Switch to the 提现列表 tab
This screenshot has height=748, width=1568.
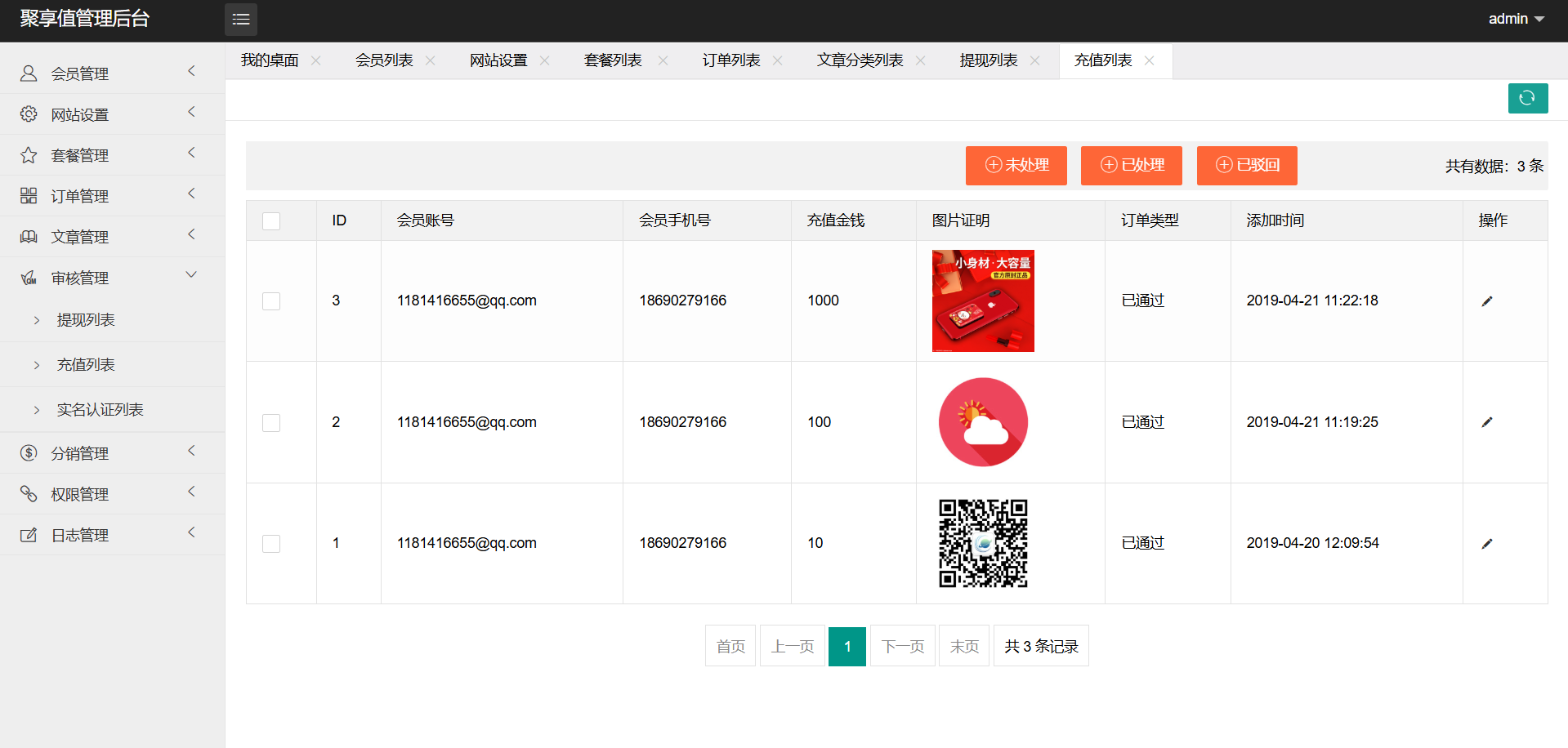(988, 60)
